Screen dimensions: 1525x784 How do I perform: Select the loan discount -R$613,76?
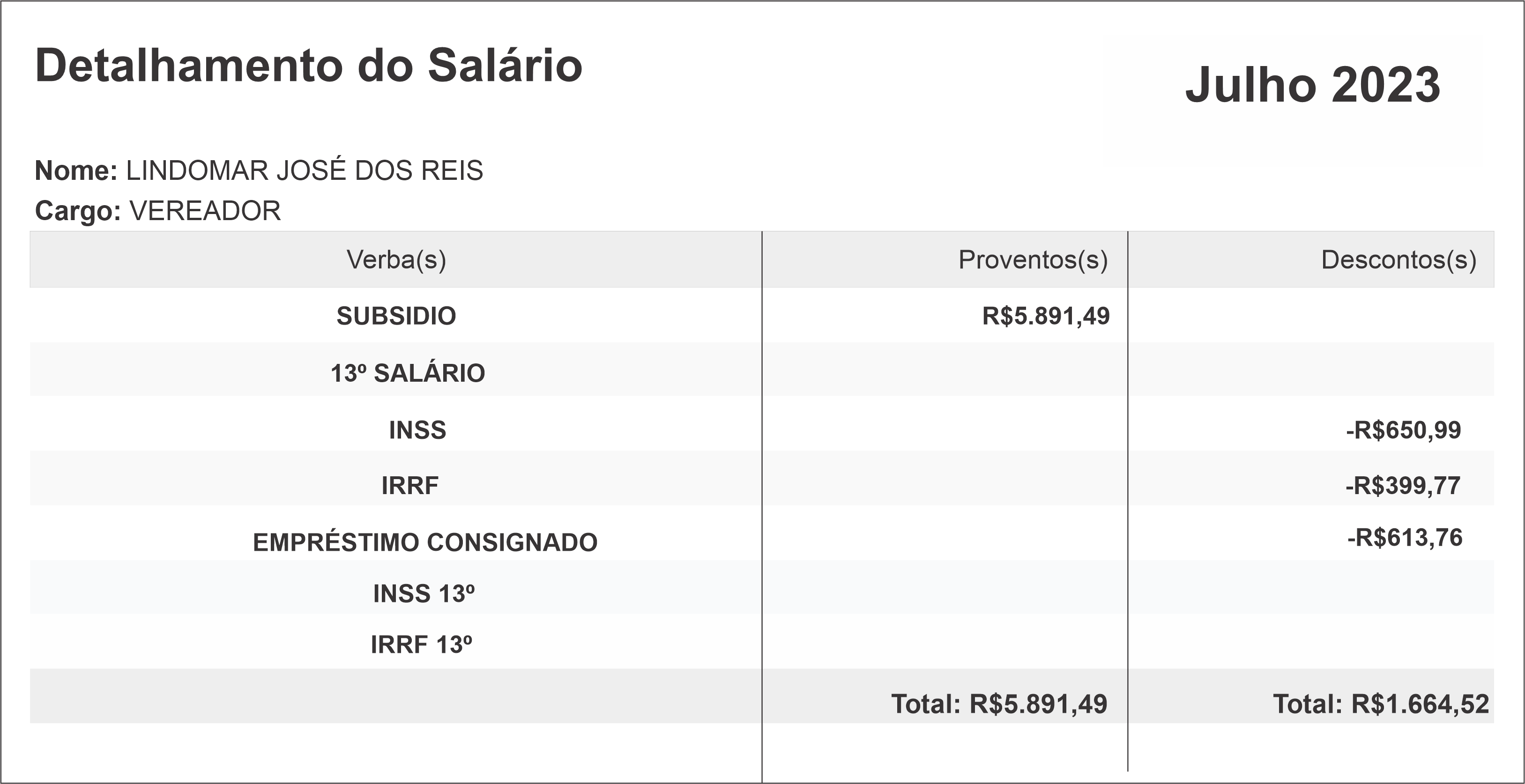(1404, 538)
